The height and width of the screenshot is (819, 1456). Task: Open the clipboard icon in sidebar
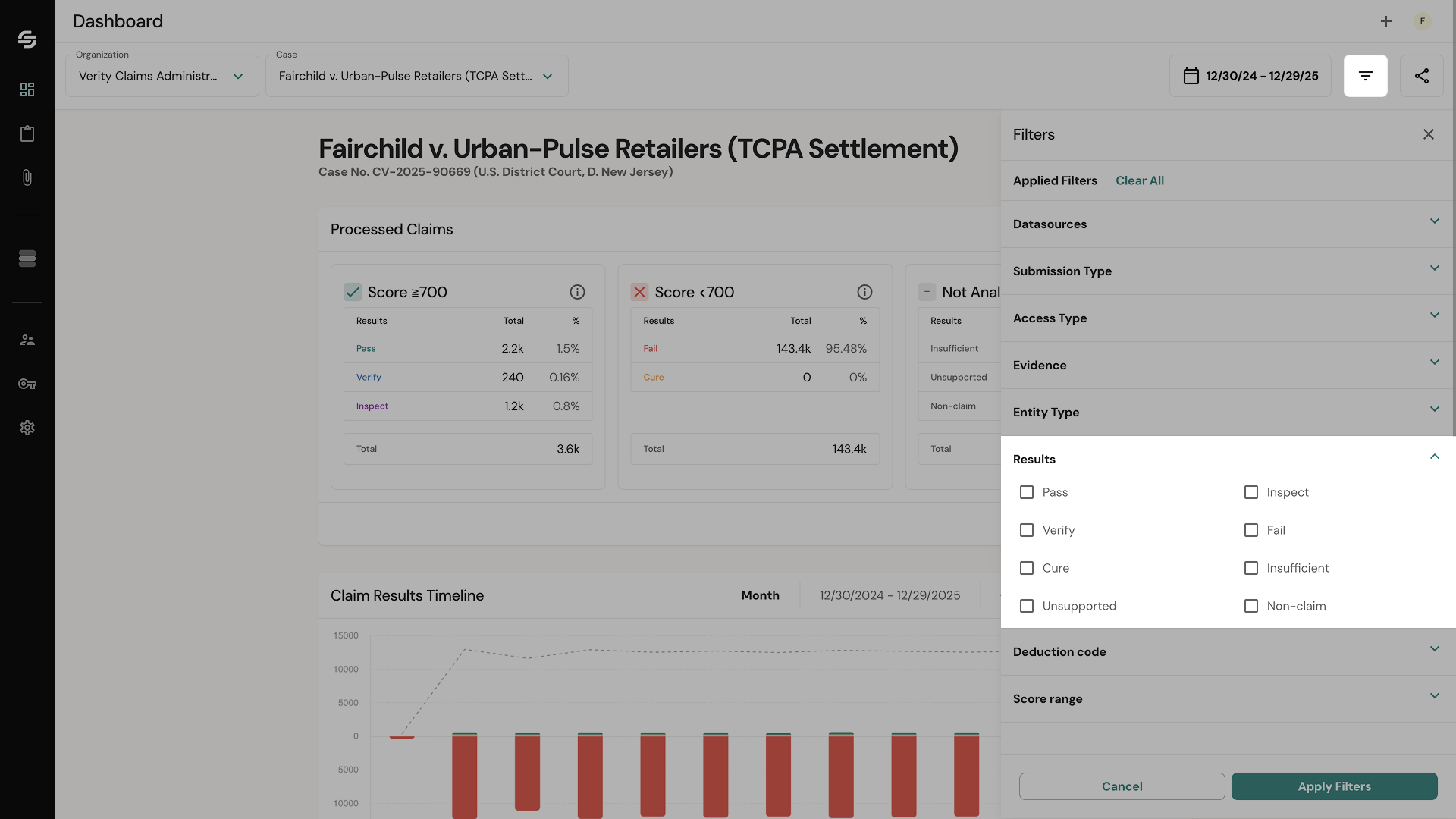point(27,133)
